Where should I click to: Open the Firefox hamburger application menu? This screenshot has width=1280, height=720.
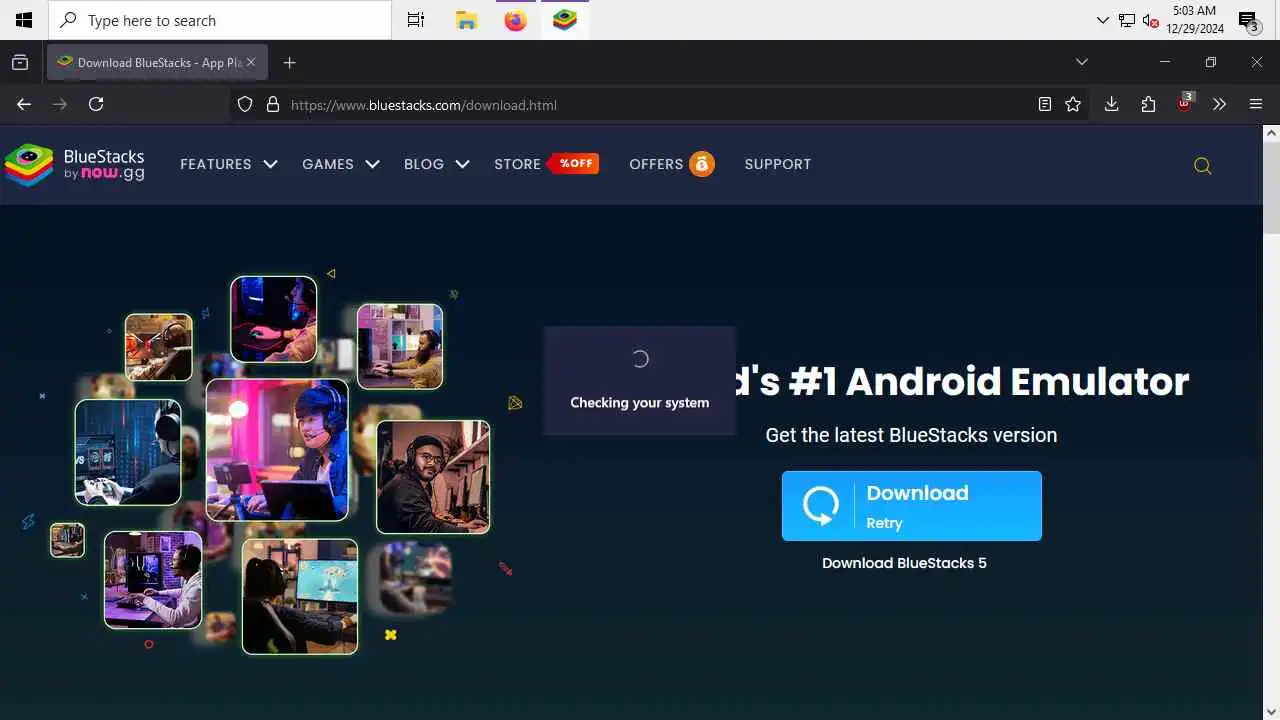click(x=1256, y=104)
